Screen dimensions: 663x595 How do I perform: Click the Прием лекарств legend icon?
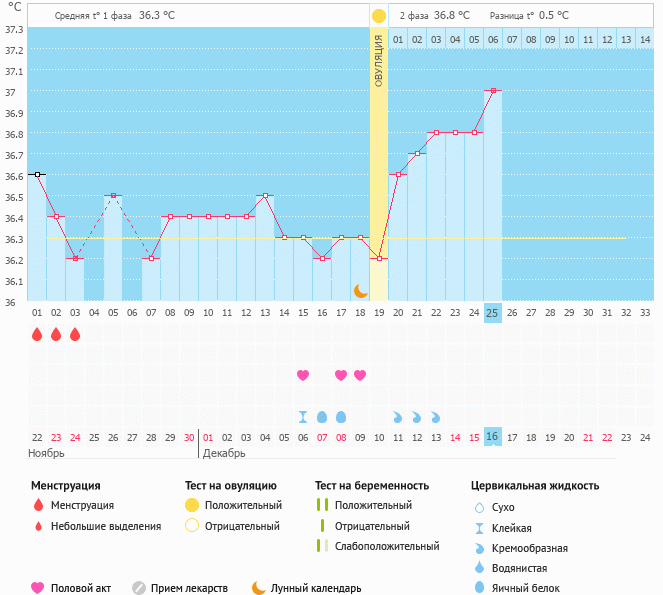(x=140, y=588)
